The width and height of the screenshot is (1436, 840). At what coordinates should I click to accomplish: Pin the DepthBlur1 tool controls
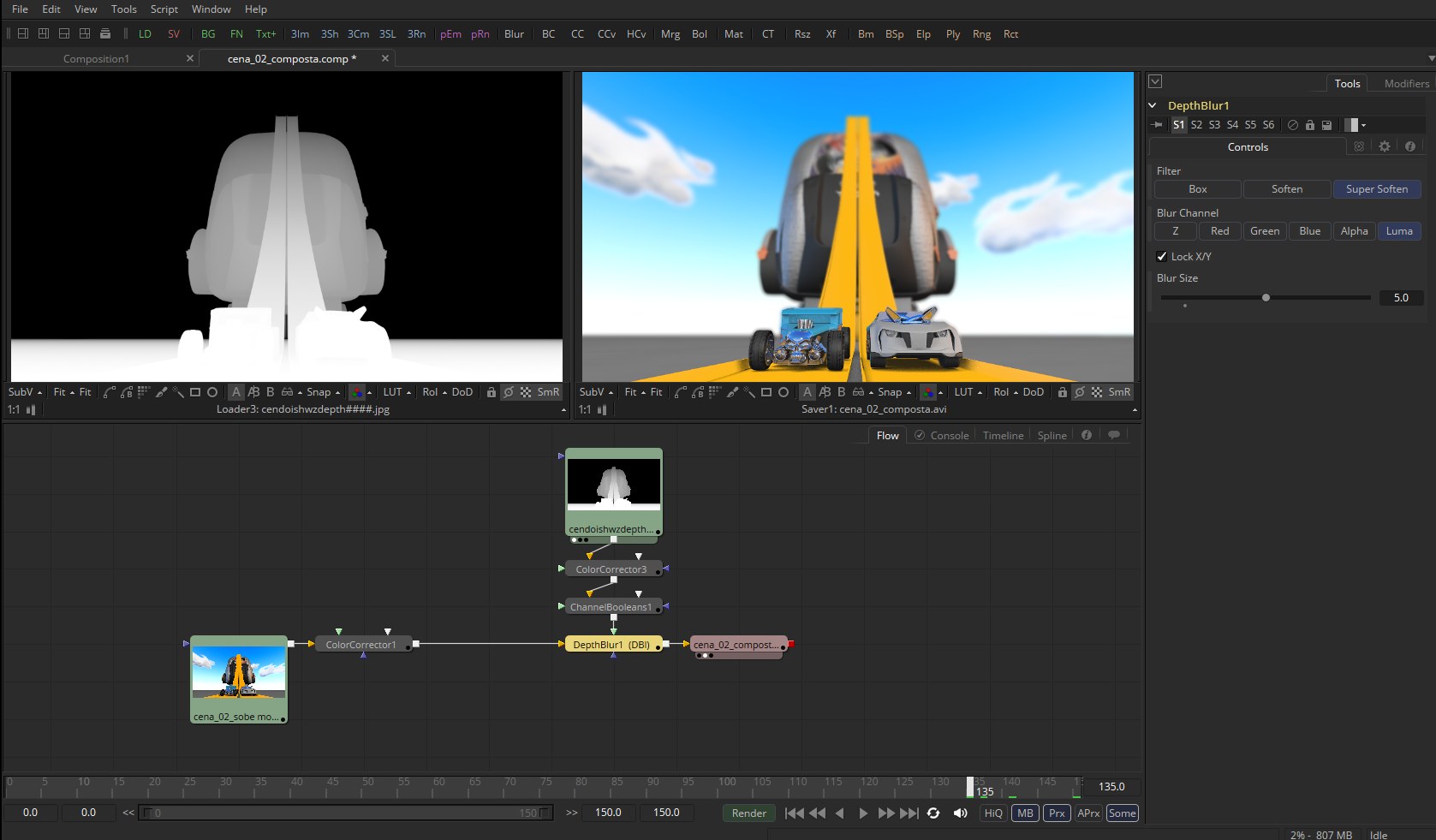pos(1157,125)
